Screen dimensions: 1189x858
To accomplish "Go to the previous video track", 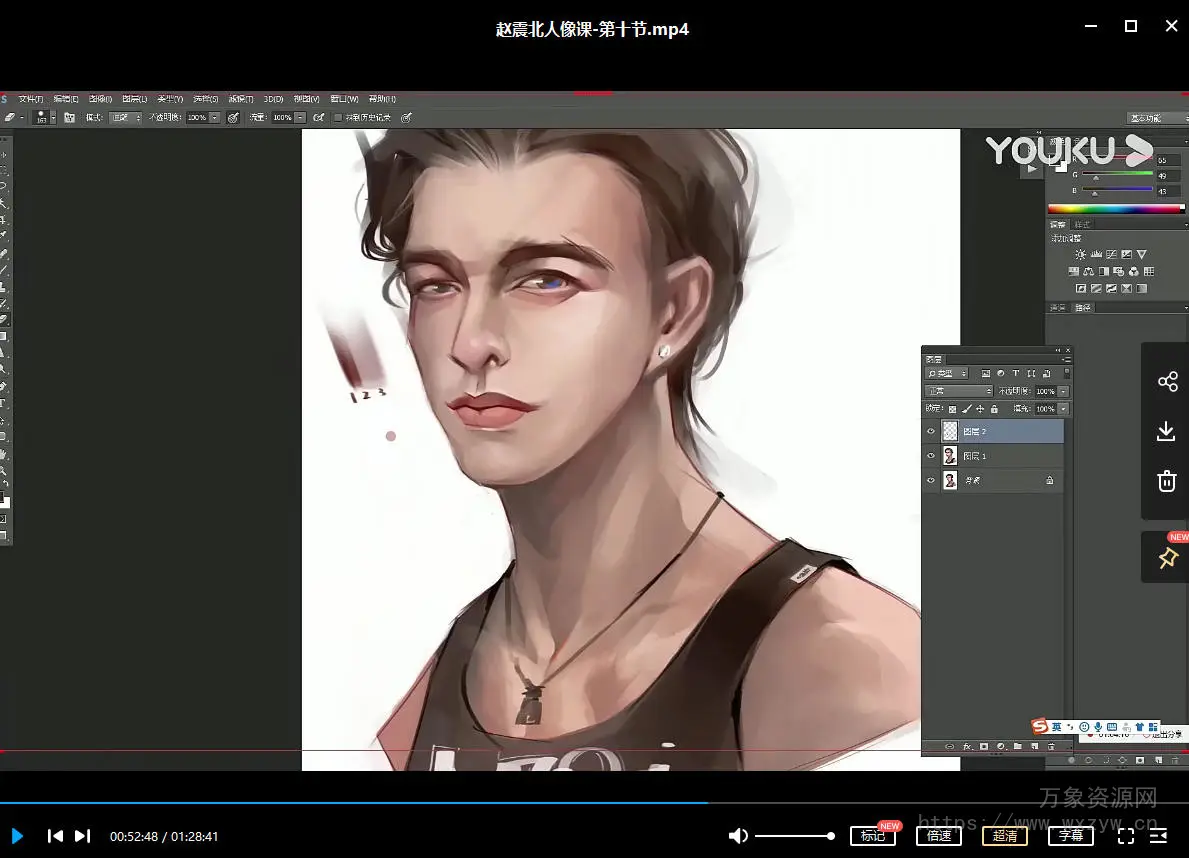I will click(x=56, y=836).
